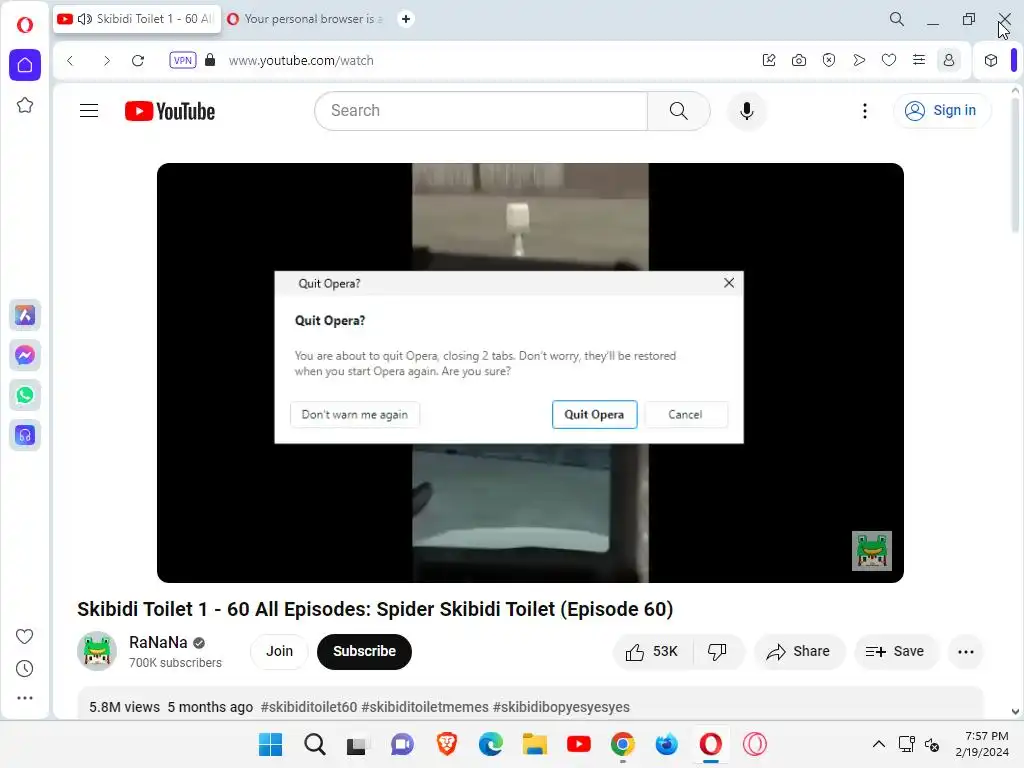
Task: Open the Opera menu logo
Action: coord(25,25)
